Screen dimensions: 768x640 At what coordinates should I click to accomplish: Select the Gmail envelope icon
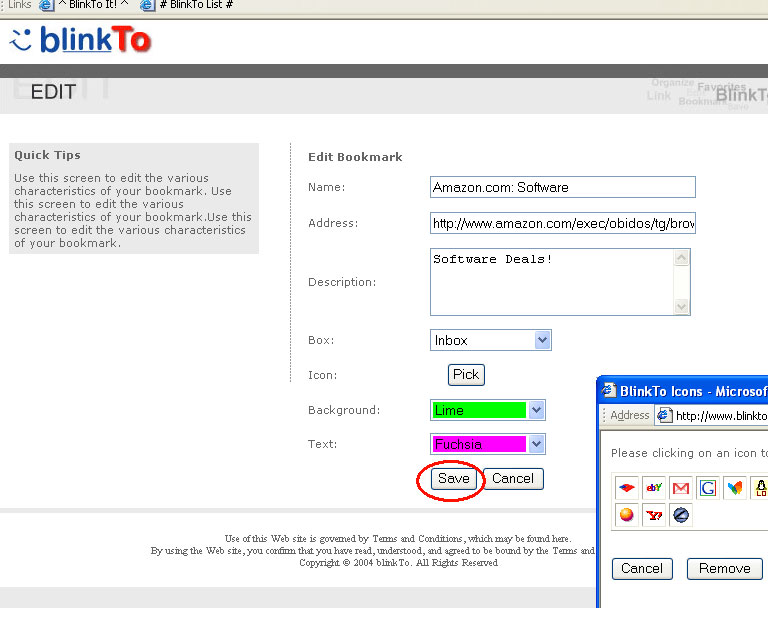tap(681, 488)
